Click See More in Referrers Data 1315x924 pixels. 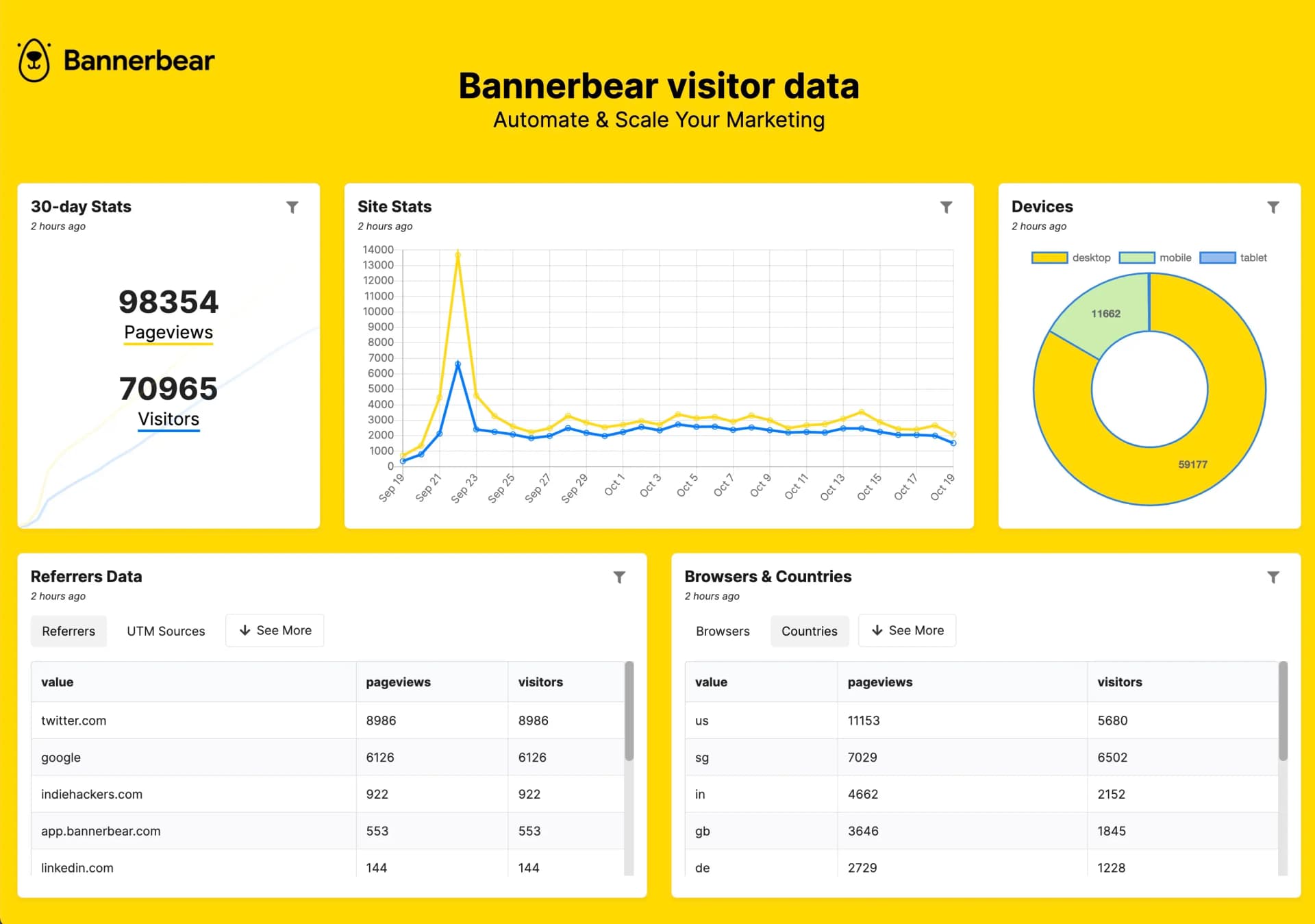pyautogui.click(x=275, y=630)
